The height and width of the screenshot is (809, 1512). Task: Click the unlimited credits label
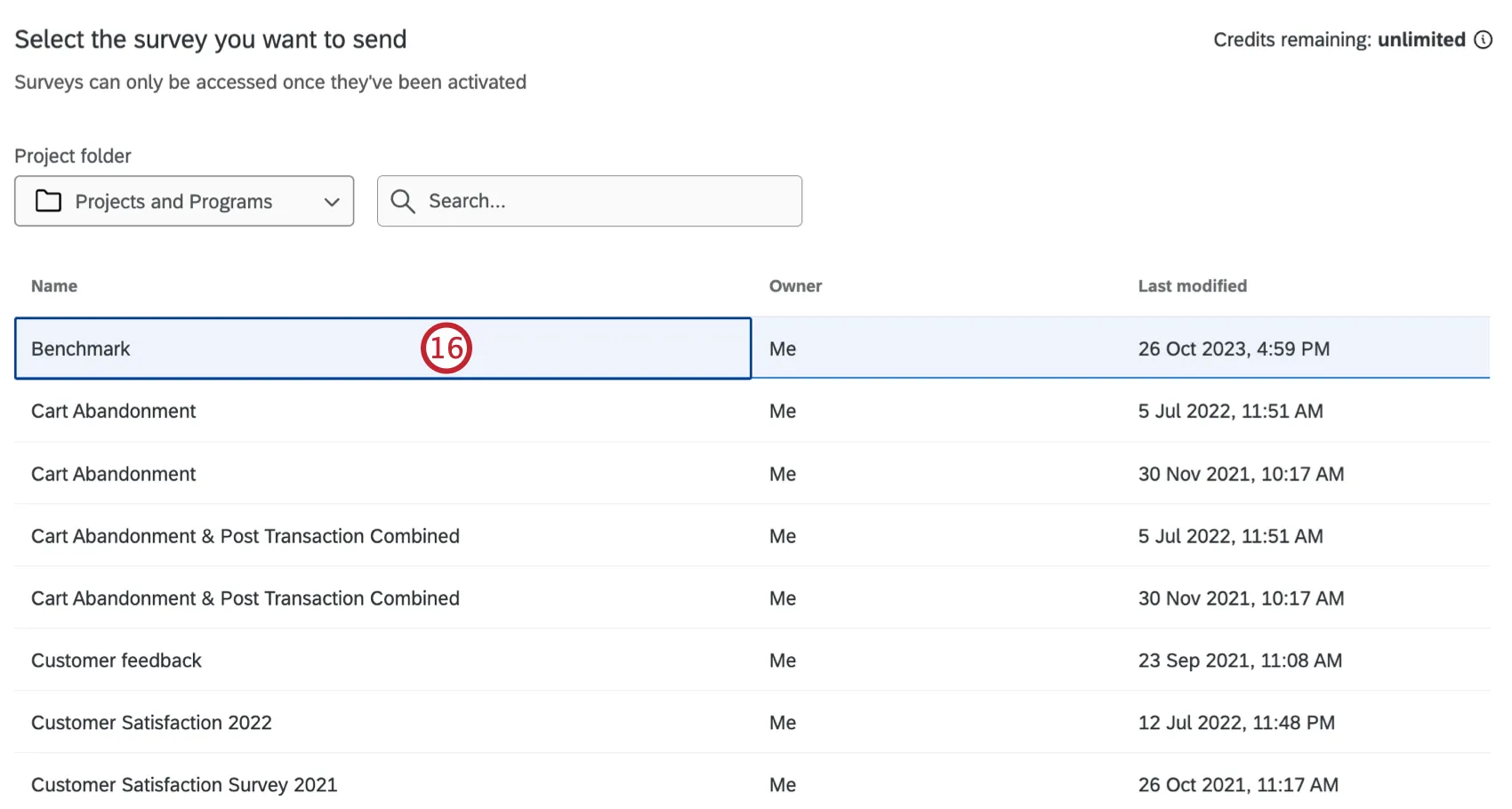pos(1421,39)
